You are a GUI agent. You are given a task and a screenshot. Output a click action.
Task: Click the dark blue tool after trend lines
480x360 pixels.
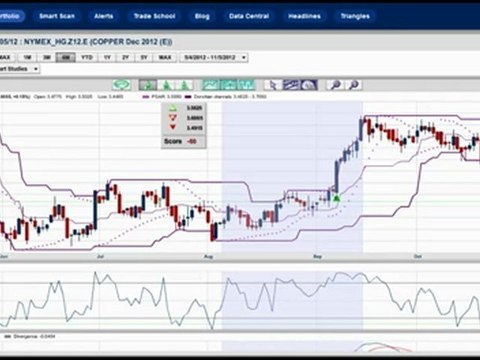[309, 85]
